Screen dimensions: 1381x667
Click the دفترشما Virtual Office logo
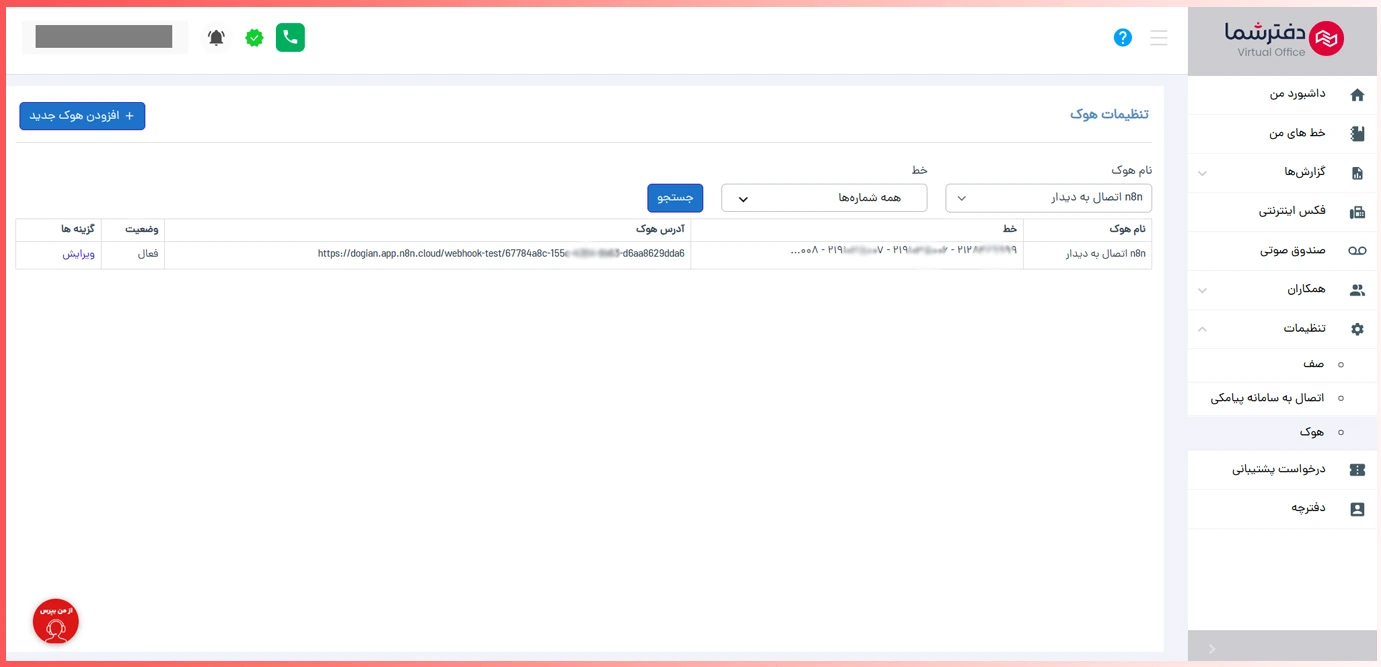click(x=1284, y=39)
